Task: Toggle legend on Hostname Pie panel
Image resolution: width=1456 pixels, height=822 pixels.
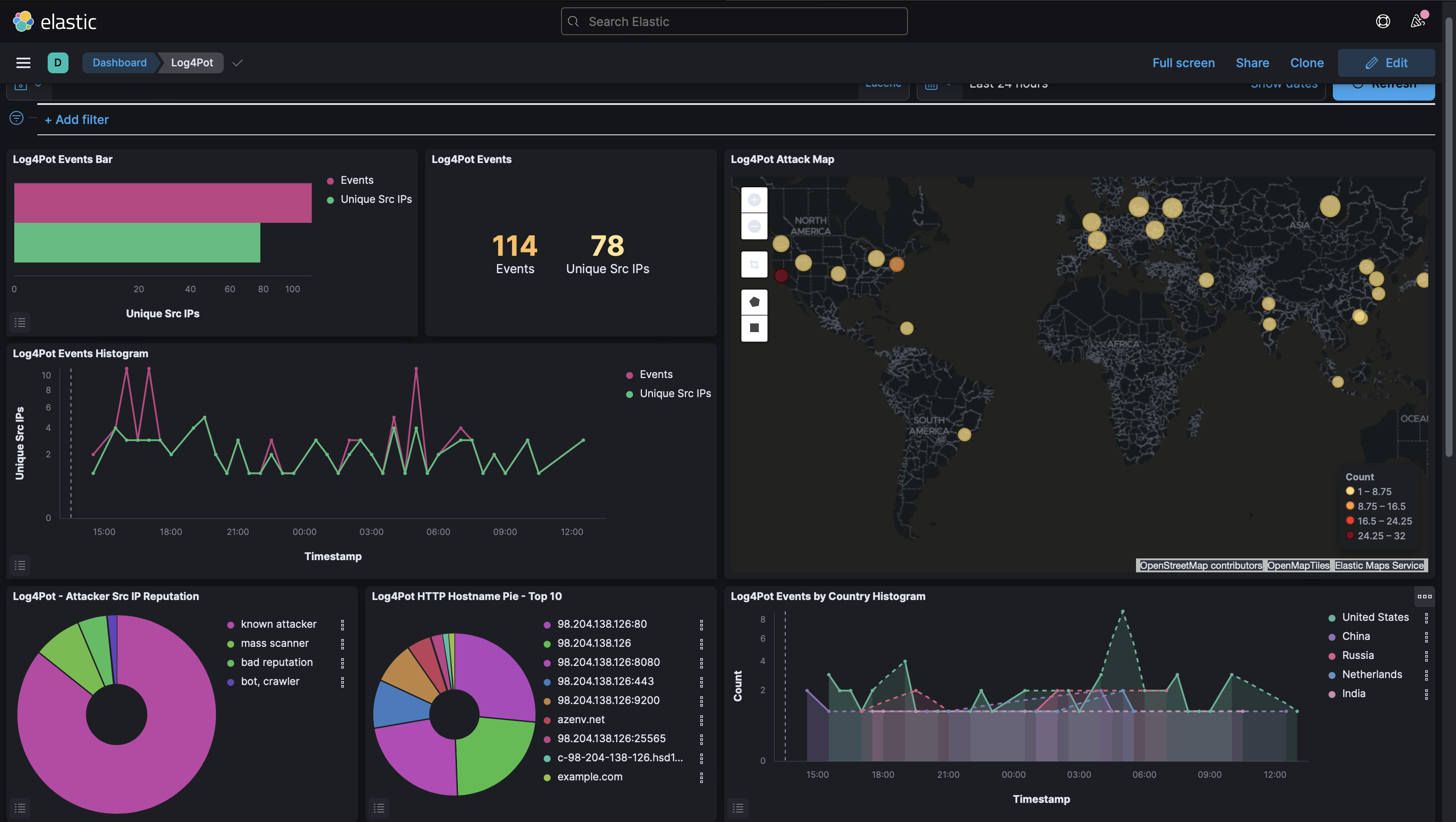Action: click(379, 808)
